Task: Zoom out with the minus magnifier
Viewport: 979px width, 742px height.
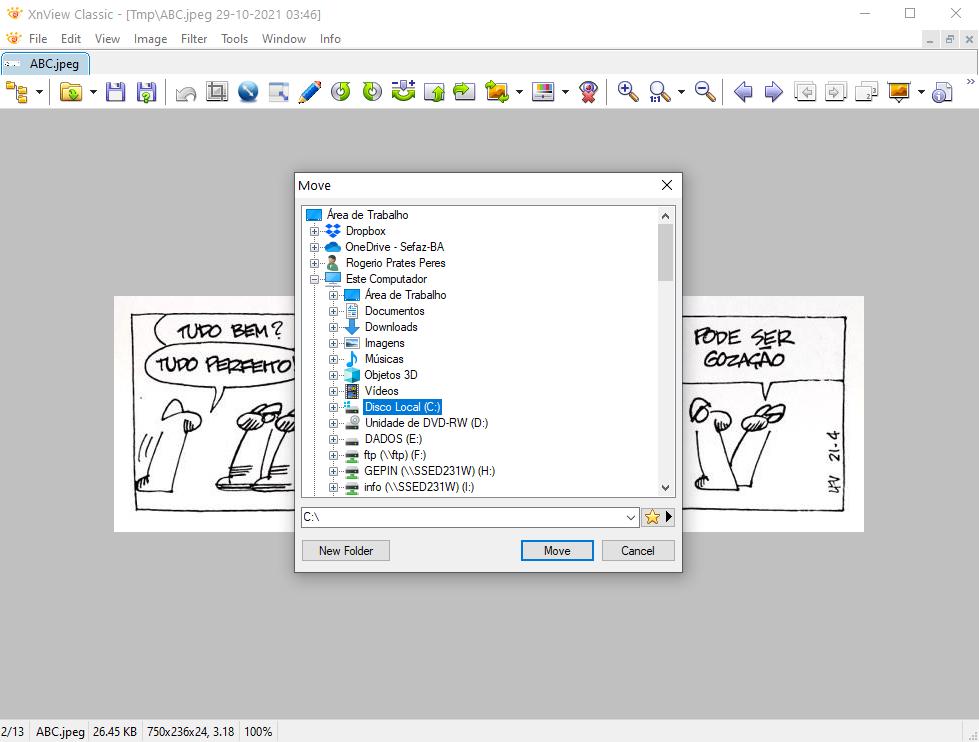Action: [x=705, y=92]
